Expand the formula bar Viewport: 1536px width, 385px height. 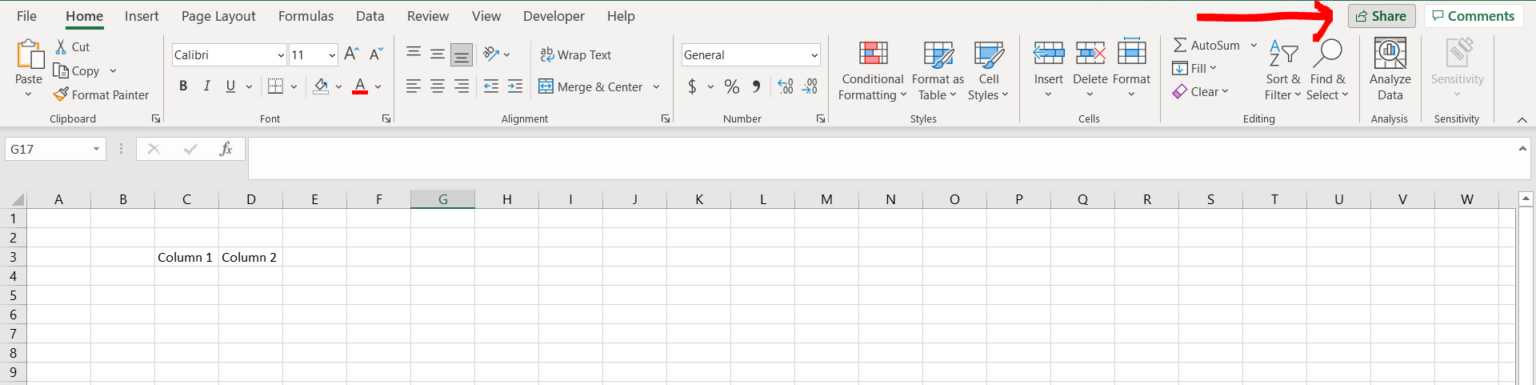pyautogui.click(x=1522, y=148)
